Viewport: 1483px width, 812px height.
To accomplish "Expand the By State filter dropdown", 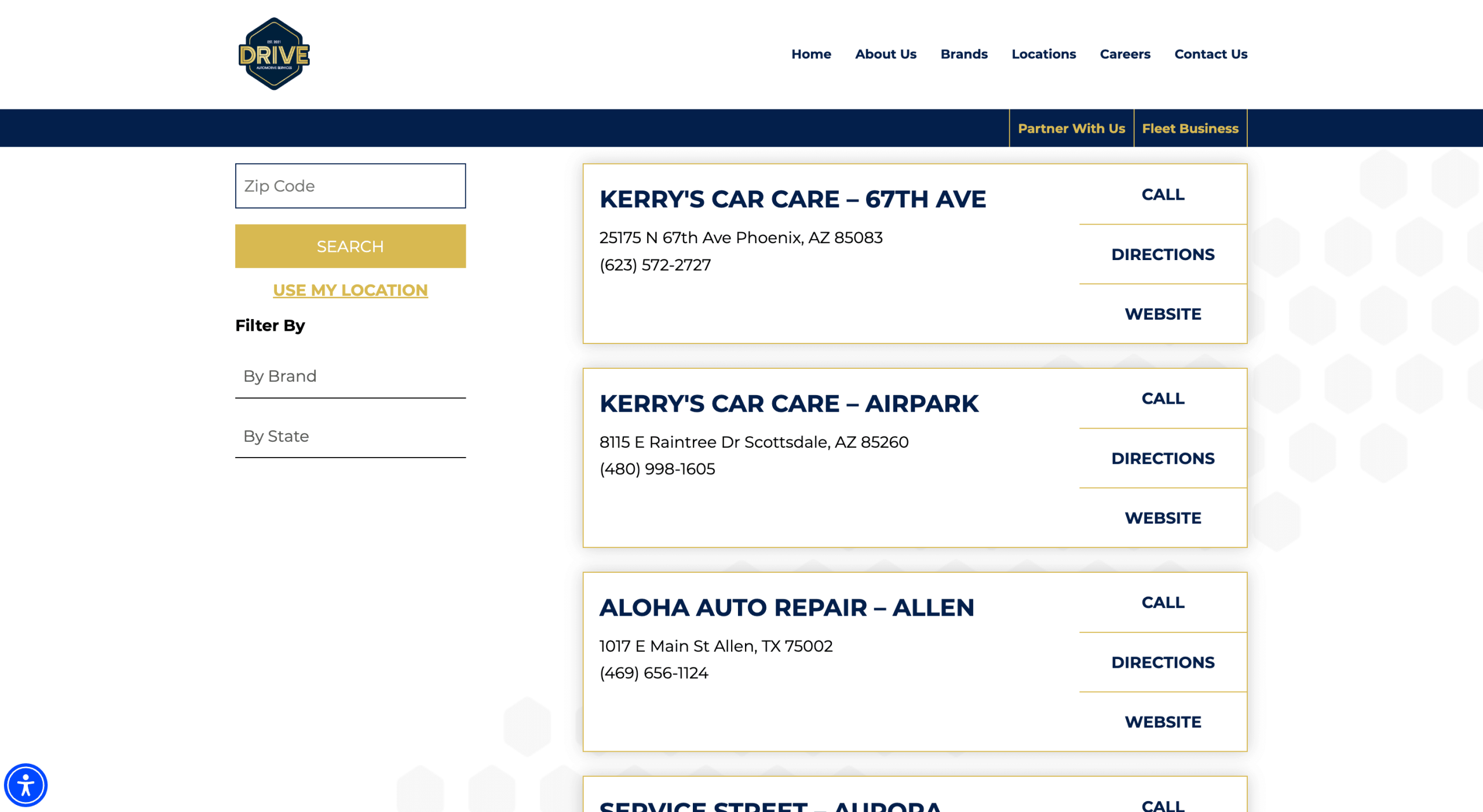I will [350, 436].
